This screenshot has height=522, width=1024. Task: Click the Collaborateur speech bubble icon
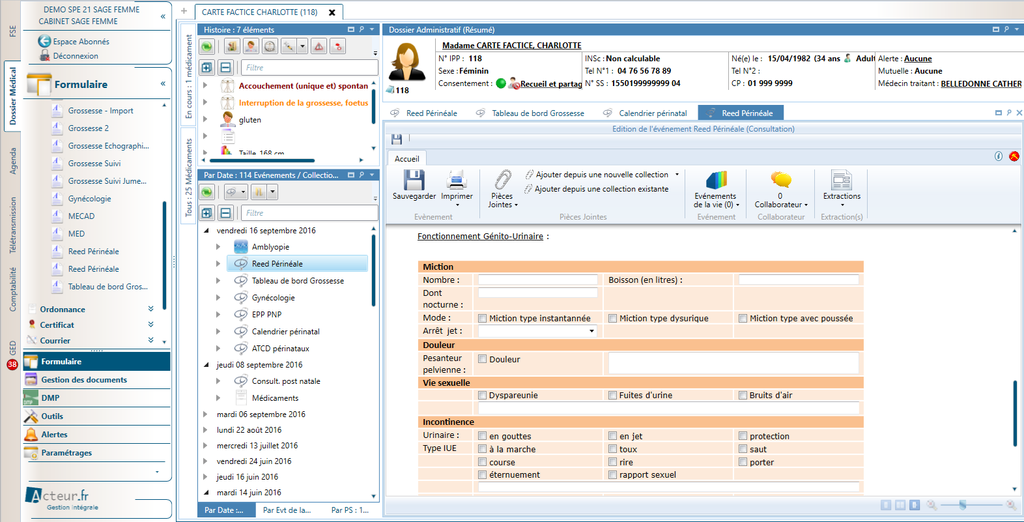point(780,181)
